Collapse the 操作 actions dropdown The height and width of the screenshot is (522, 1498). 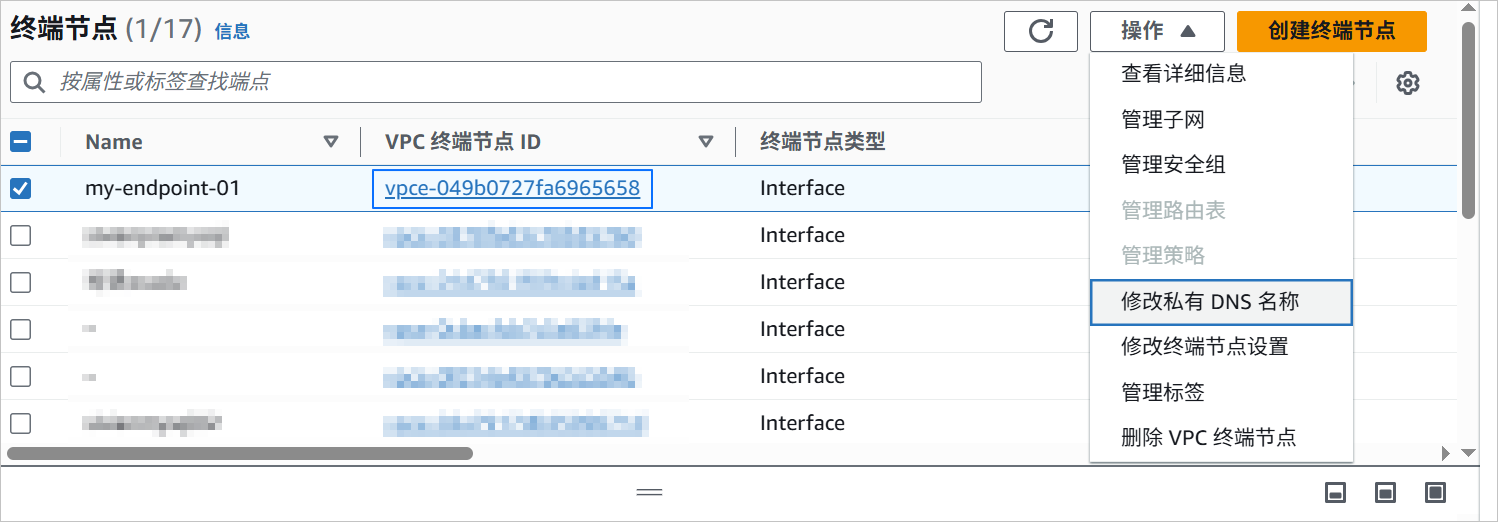point(1157,31)
